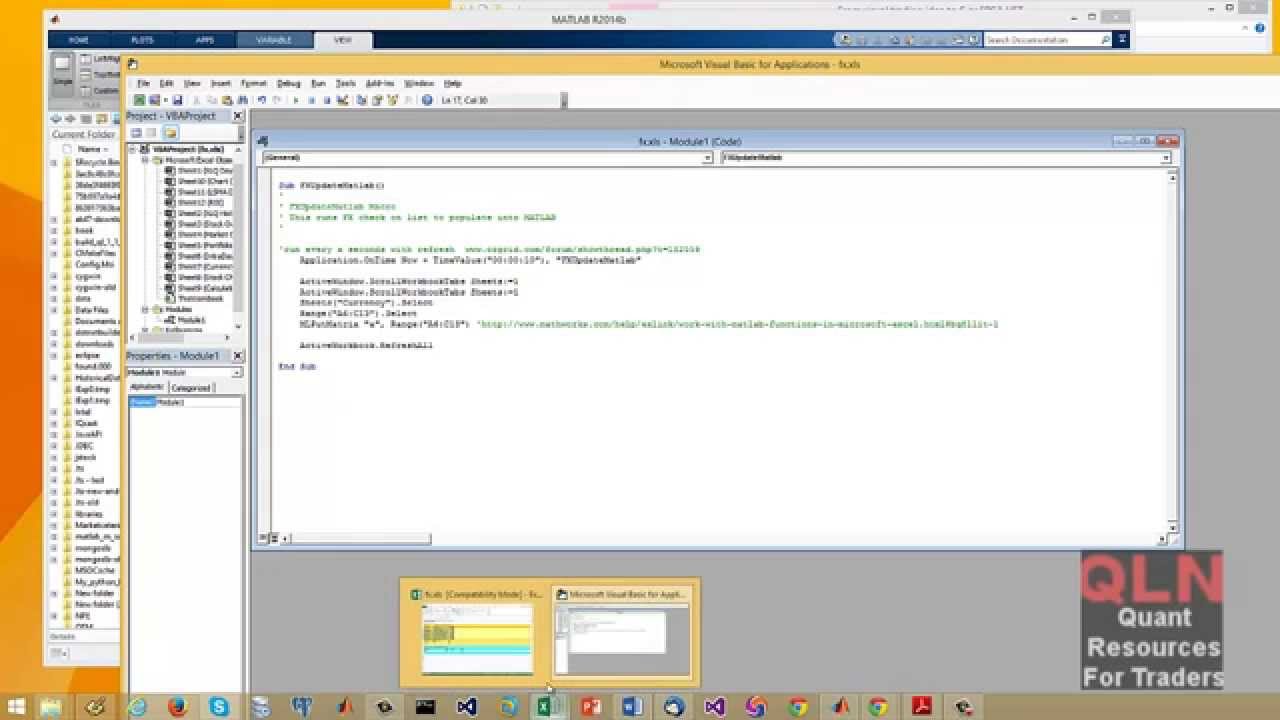Open MATLAB's PLOTS ribbon tab

click(142, 40)
